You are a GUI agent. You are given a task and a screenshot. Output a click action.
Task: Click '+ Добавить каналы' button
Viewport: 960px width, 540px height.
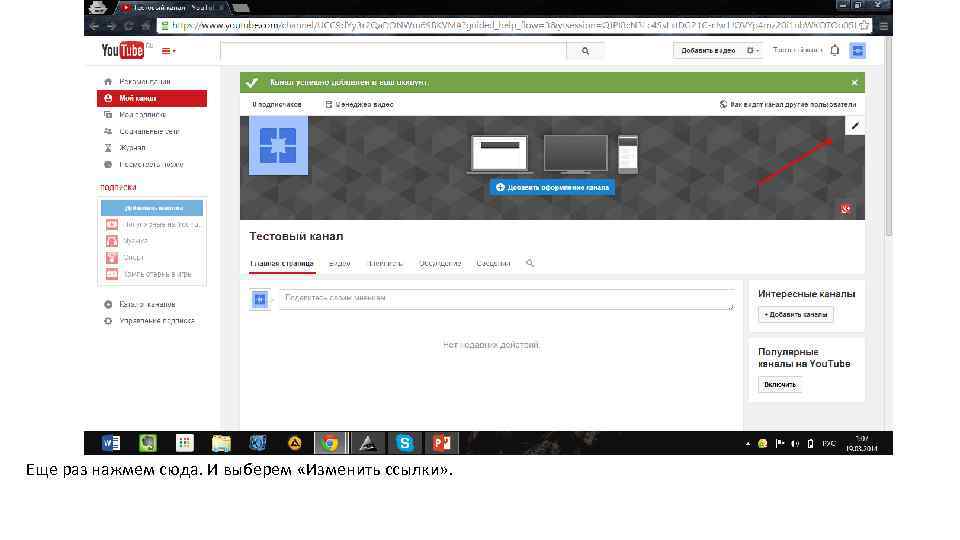795,315
